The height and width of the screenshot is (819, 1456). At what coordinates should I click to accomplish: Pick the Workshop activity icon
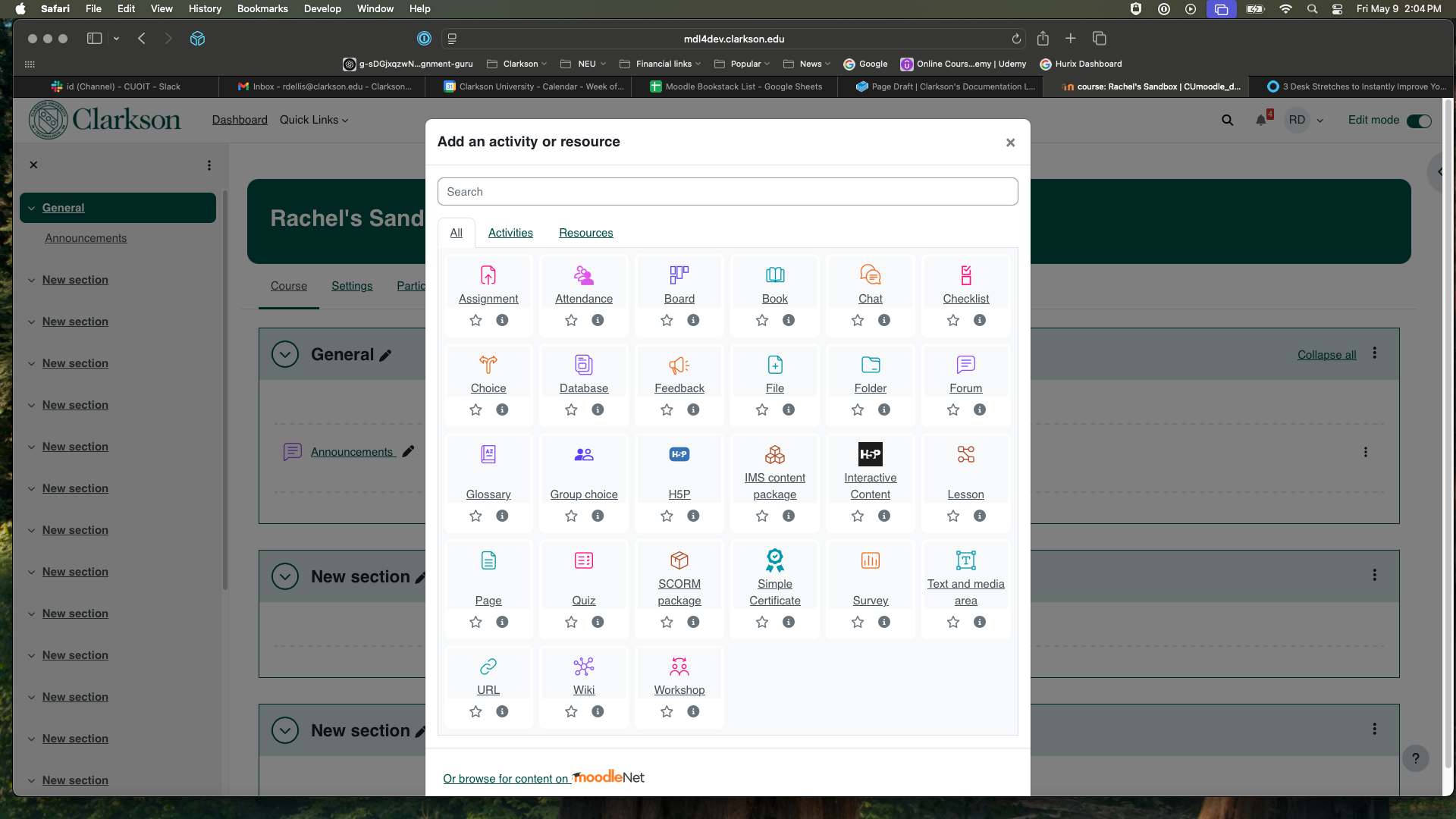(679, 667)
